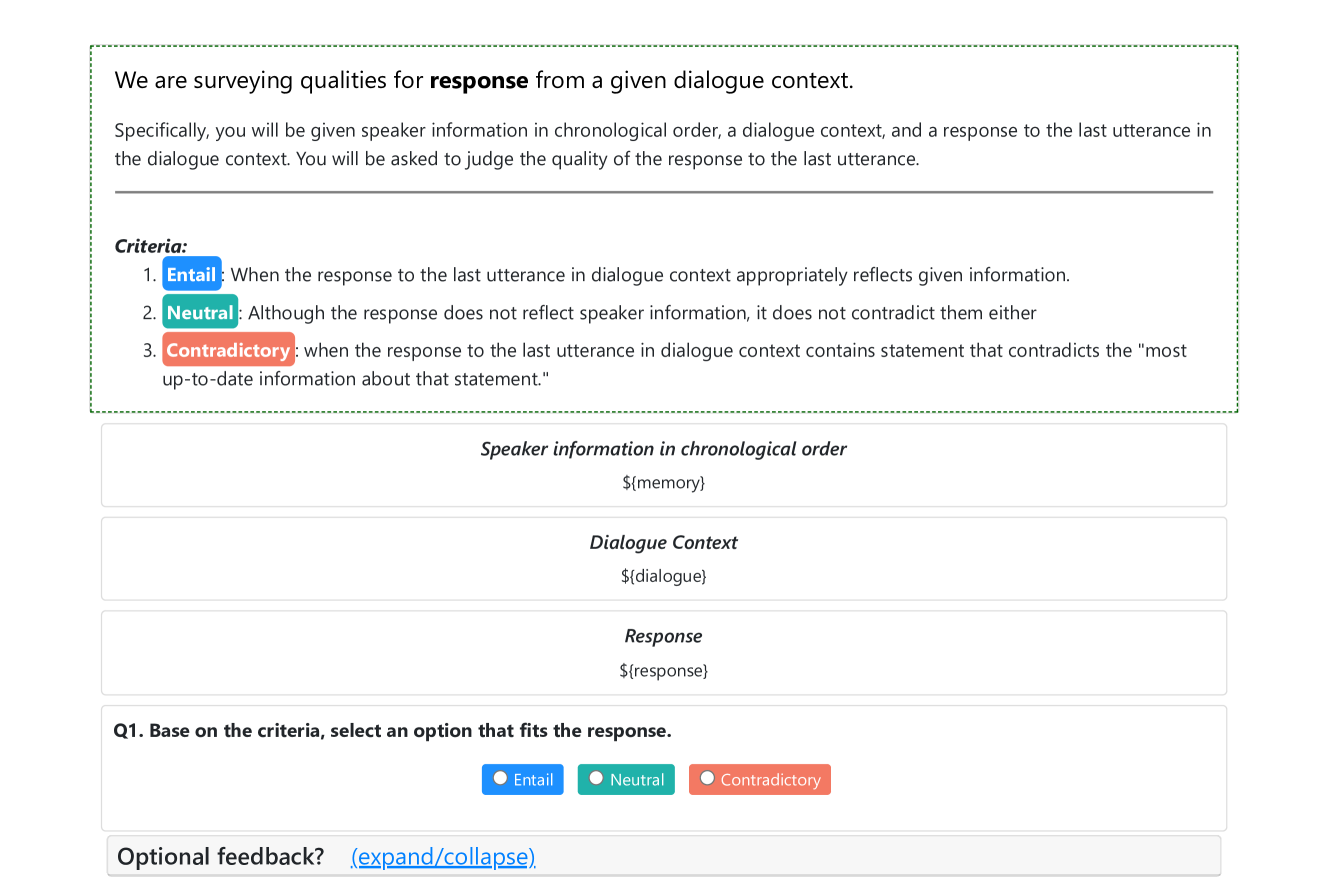Click the teal Neutral badge in Criteria list
The width and height of the screenshot is (1328, 889).
(200, 313)
